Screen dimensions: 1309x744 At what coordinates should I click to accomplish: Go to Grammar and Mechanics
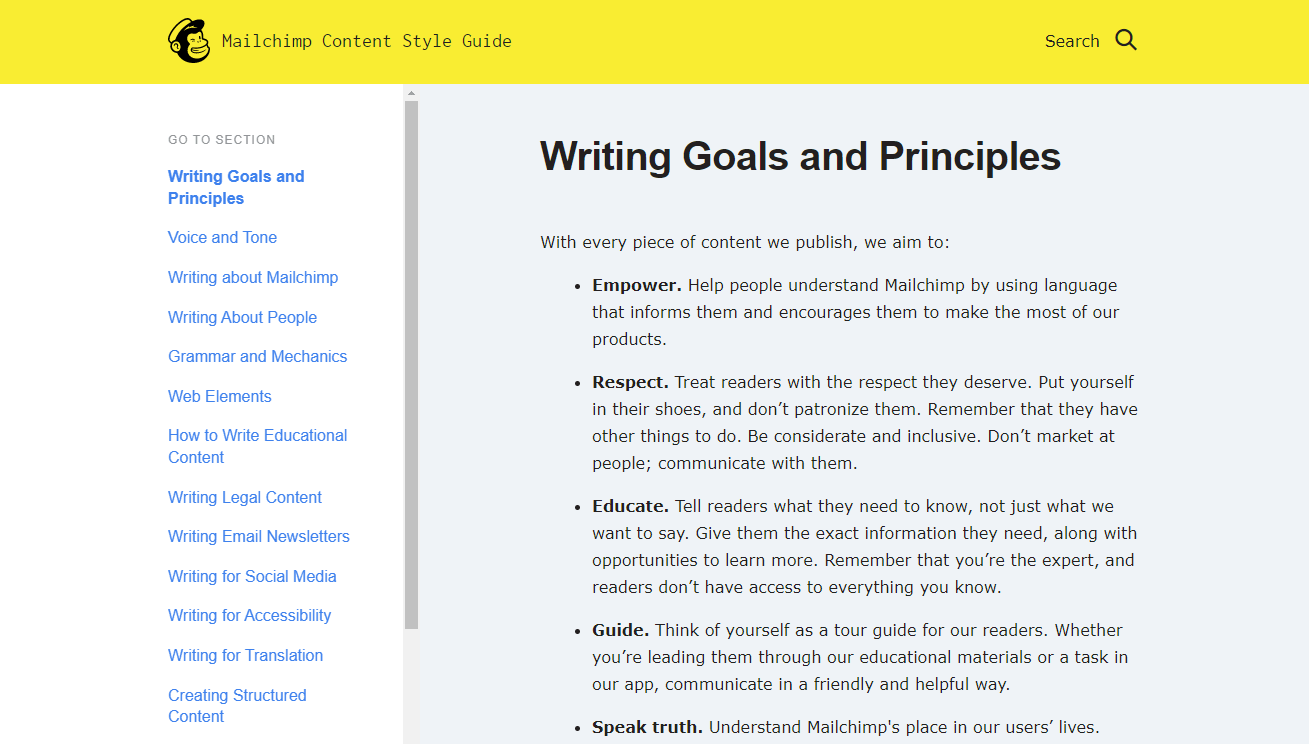pos(257,356)
